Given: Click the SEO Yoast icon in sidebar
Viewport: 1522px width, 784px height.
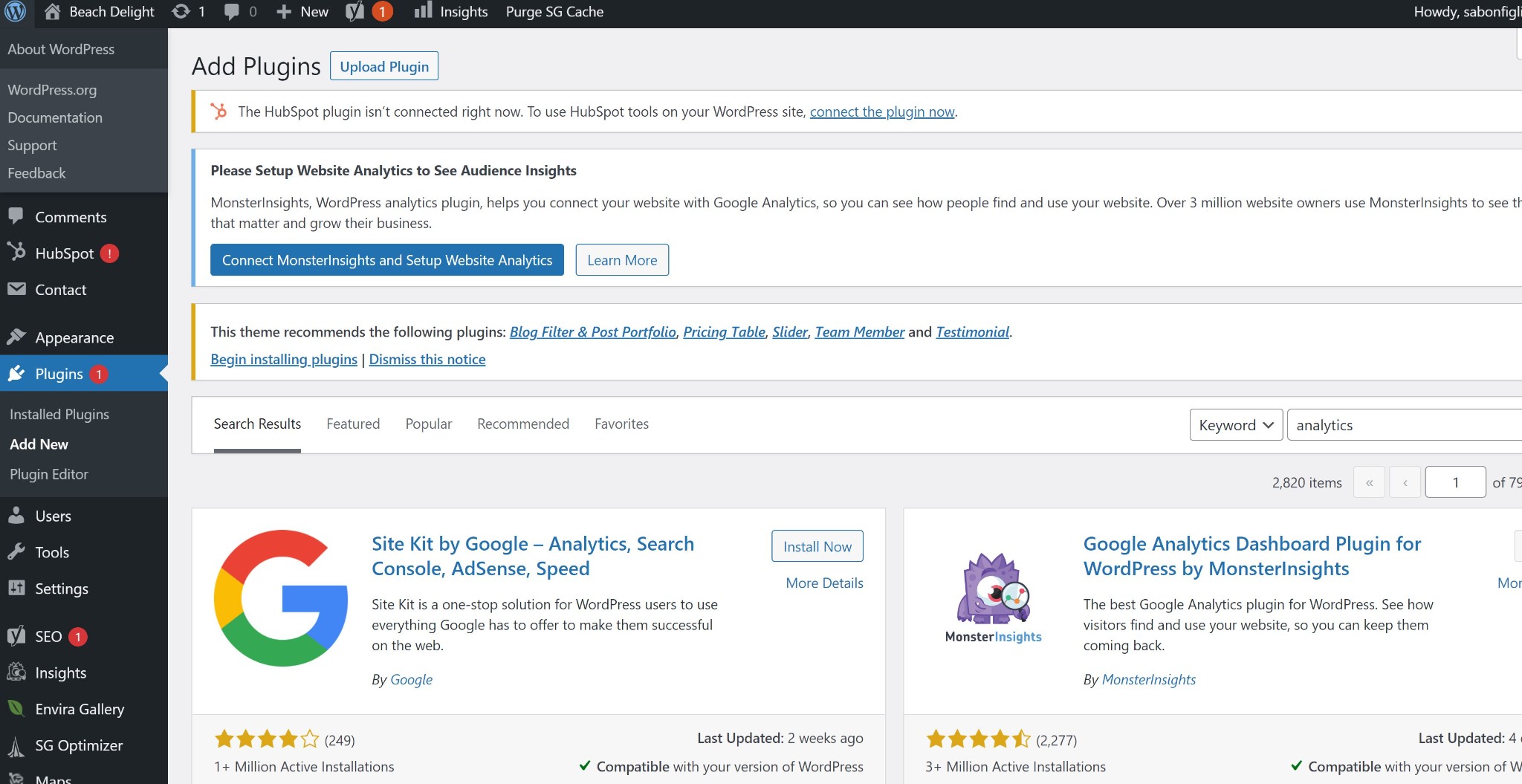Looking at the screenshot, I should pos(16,636).
